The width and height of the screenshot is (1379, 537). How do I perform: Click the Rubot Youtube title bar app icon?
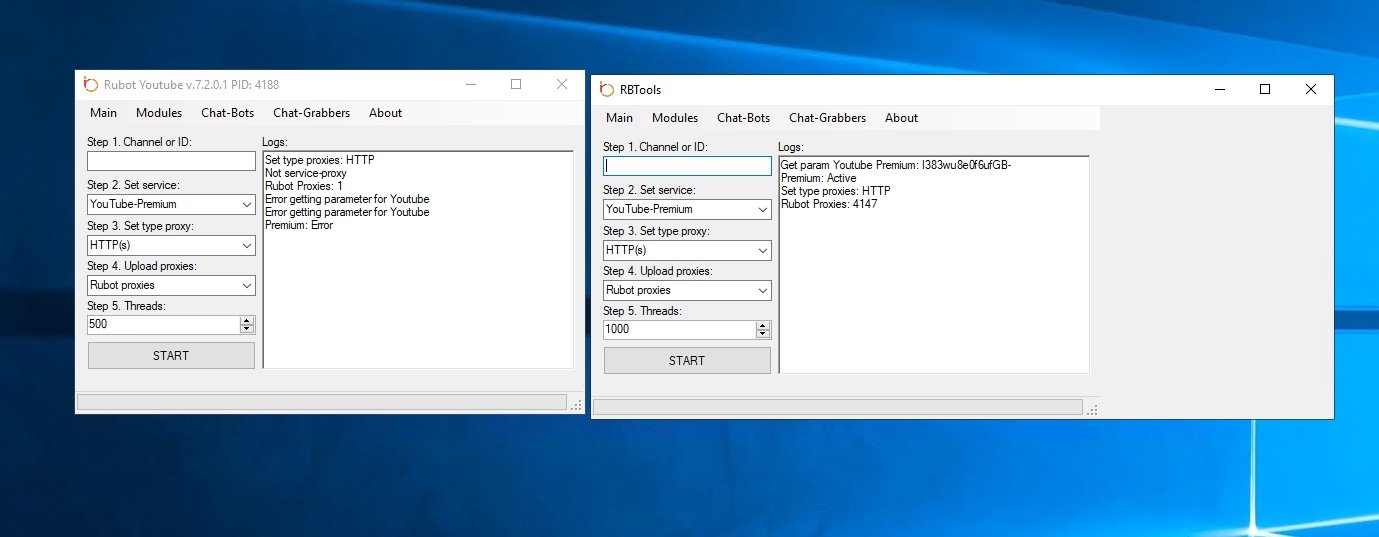[90, 85]
